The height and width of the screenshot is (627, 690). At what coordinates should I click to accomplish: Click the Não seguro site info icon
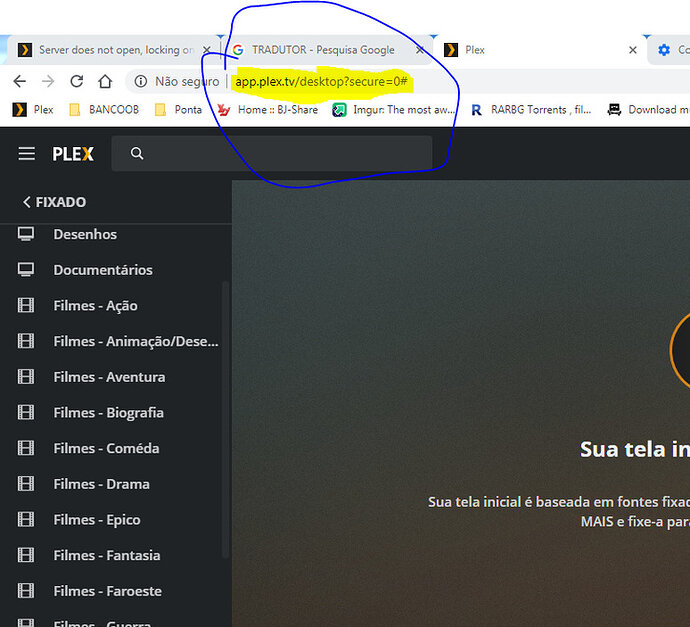pos(141,81)
